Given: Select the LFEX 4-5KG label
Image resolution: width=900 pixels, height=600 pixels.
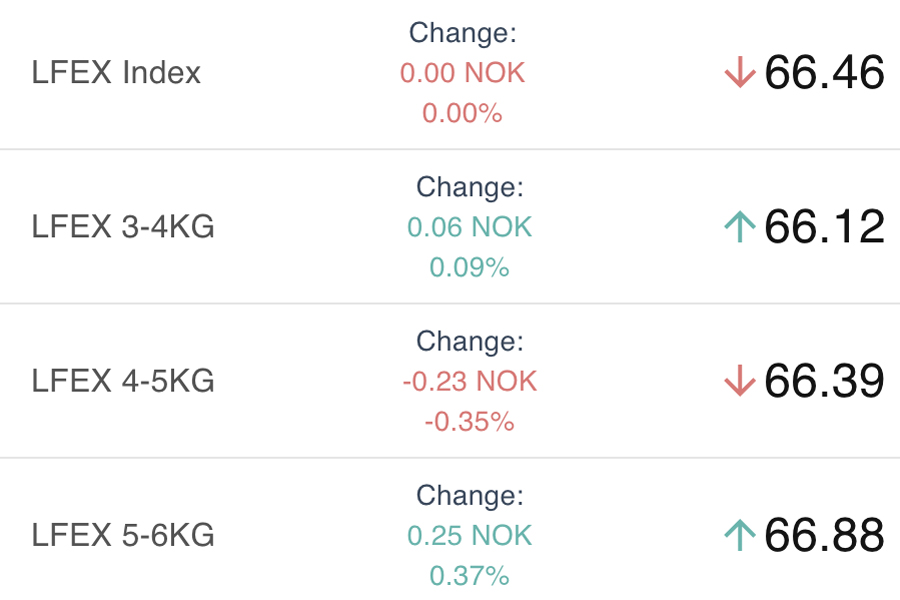Looking at the screenshot, I should 123,381.
